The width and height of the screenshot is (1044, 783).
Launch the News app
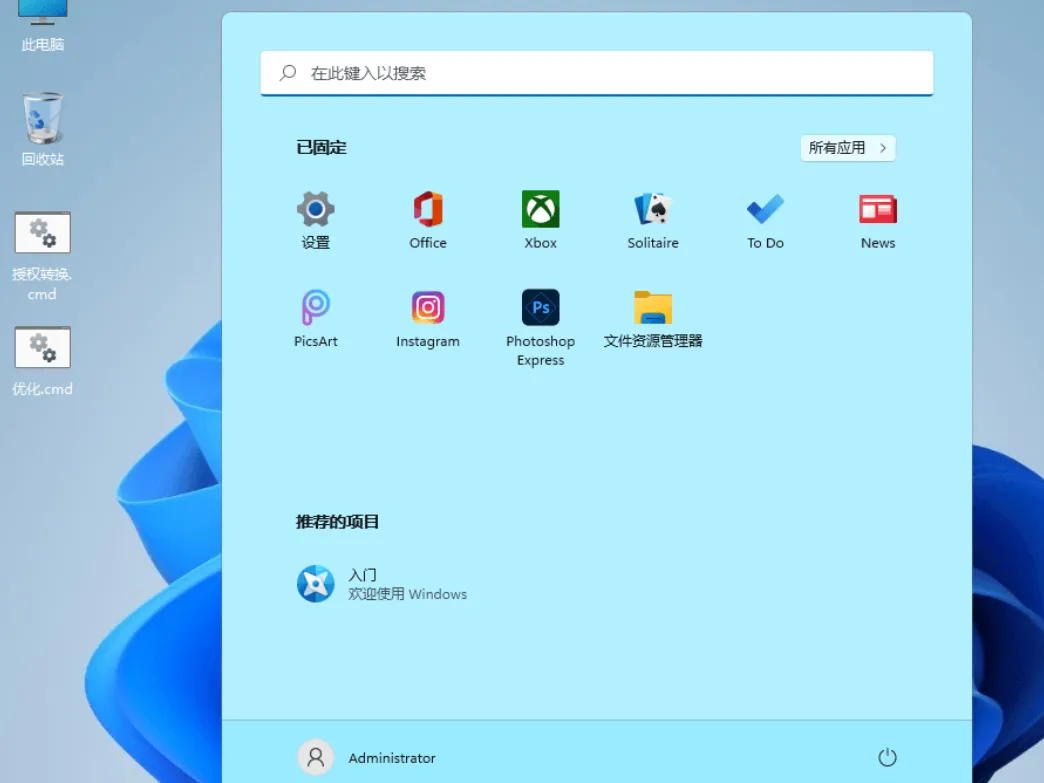coord(877,218)
